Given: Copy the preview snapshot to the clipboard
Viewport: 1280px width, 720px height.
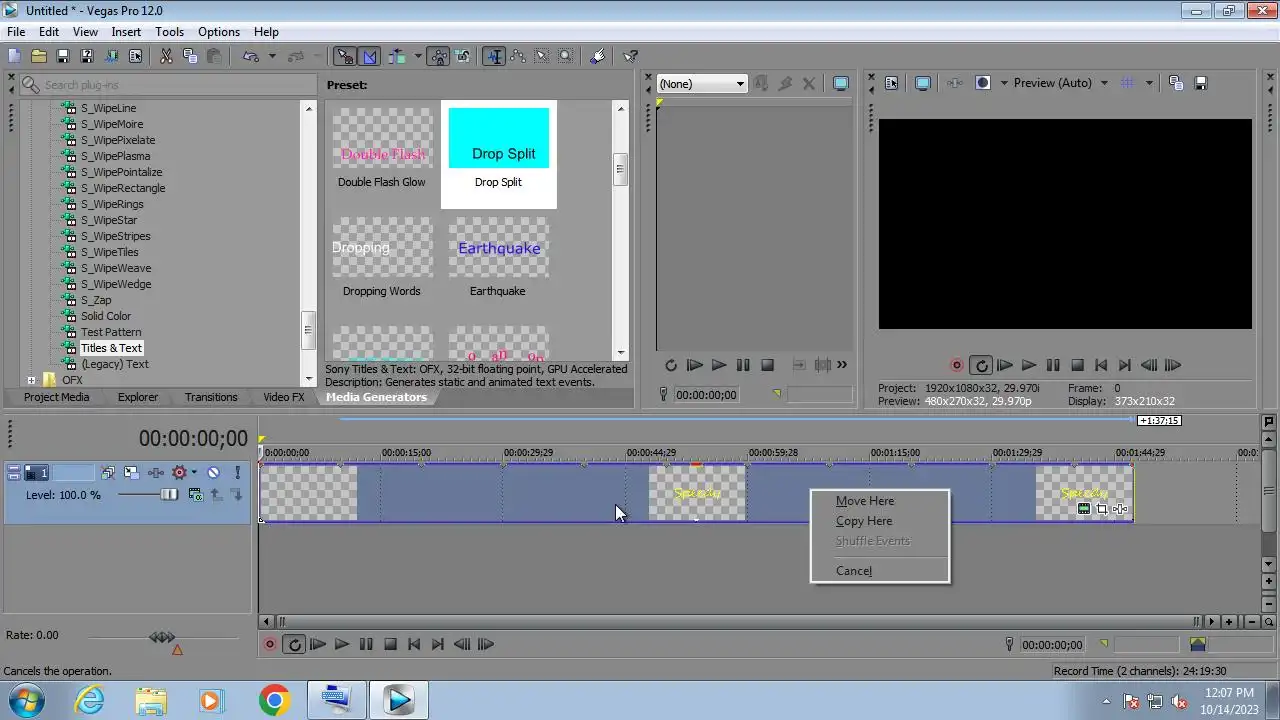Looking at the screenshot, I should (1176, 83).
